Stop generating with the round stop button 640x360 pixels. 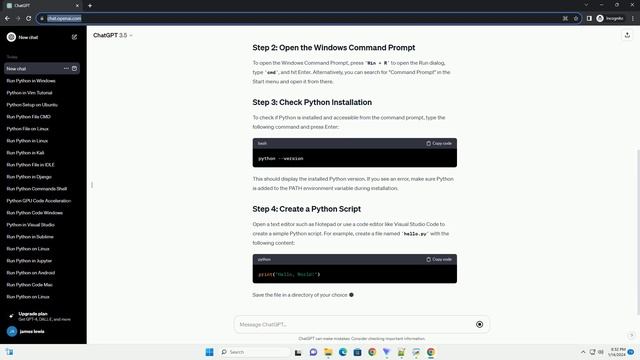tap(480, 324)
